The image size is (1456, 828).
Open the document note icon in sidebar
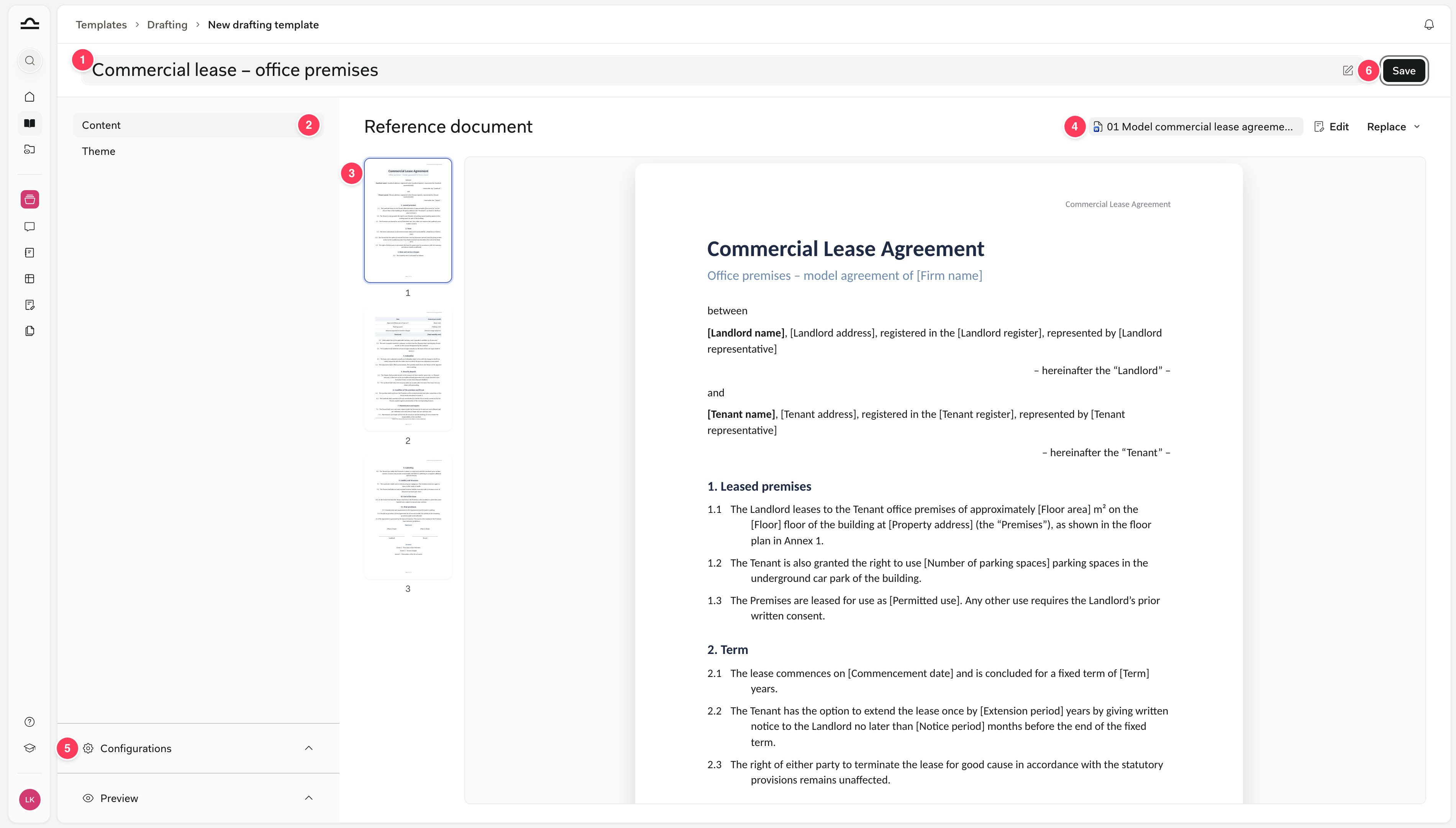30,253
